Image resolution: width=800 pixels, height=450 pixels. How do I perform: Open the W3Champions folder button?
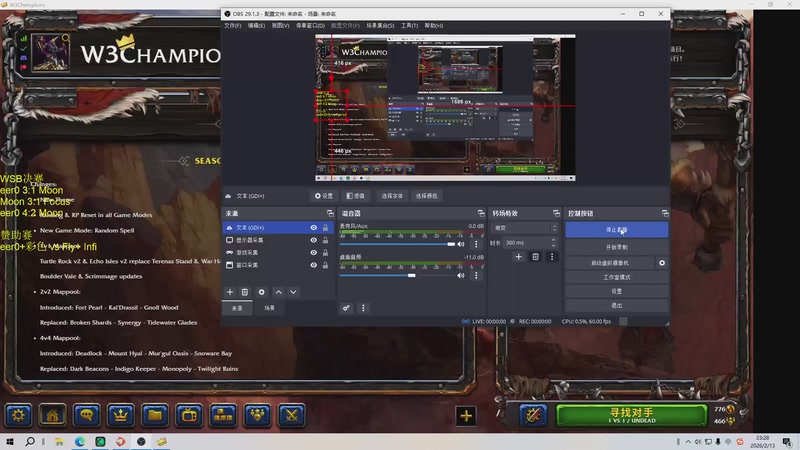click(155, 415)
